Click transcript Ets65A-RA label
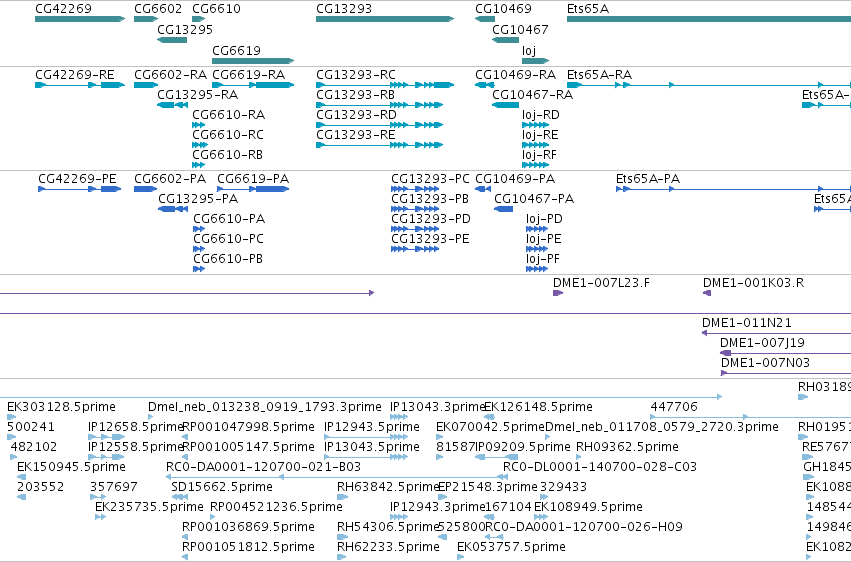Image resolution: width=851 pixels, height=562 pixels. point(599,74)
